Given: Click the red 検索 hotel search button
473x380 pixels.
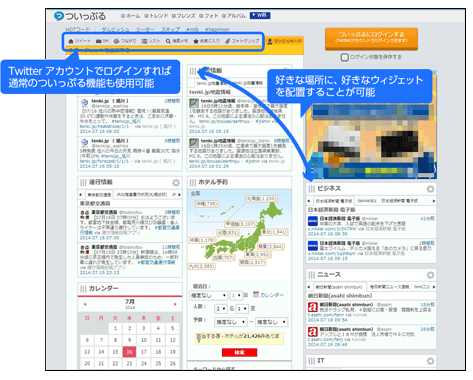Looking at the screenshot, I should pos(239,352).
